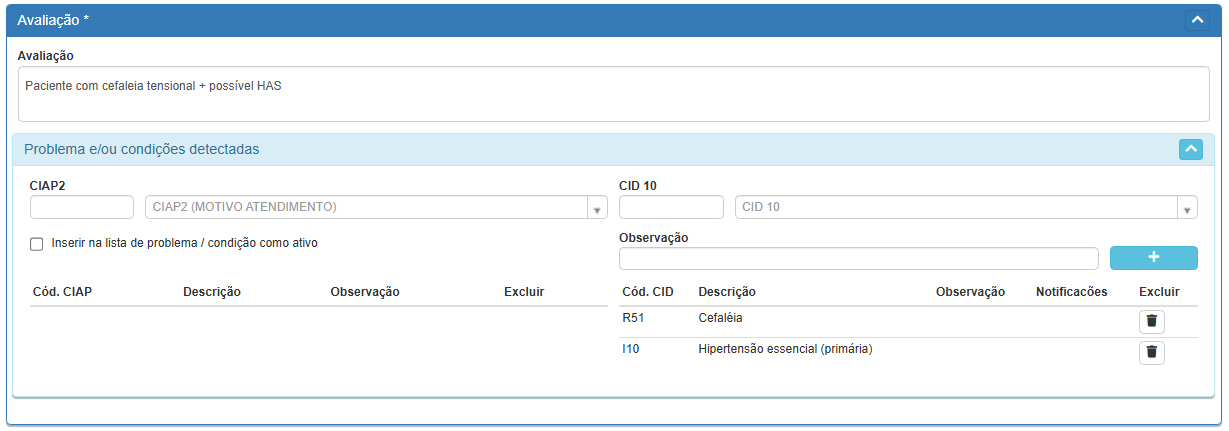Focus the Avaliação text area
Image resolution: width=1229 pixels, height=431 pixels.
[x=614, y=94]
